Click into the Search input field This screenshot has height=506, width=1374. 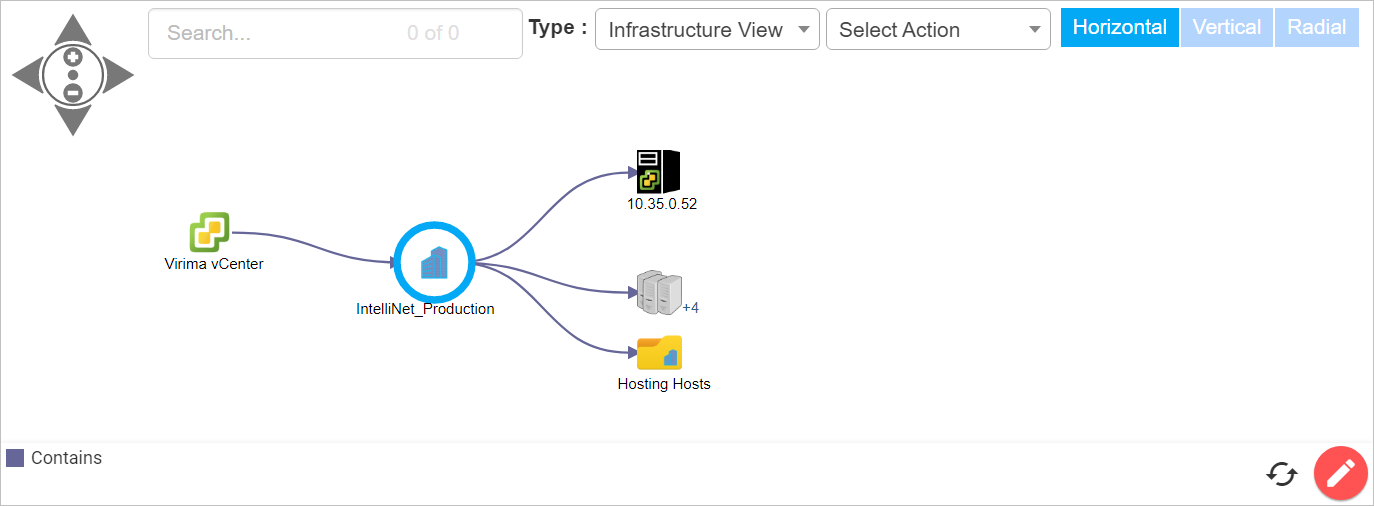[x=280, y=33]
